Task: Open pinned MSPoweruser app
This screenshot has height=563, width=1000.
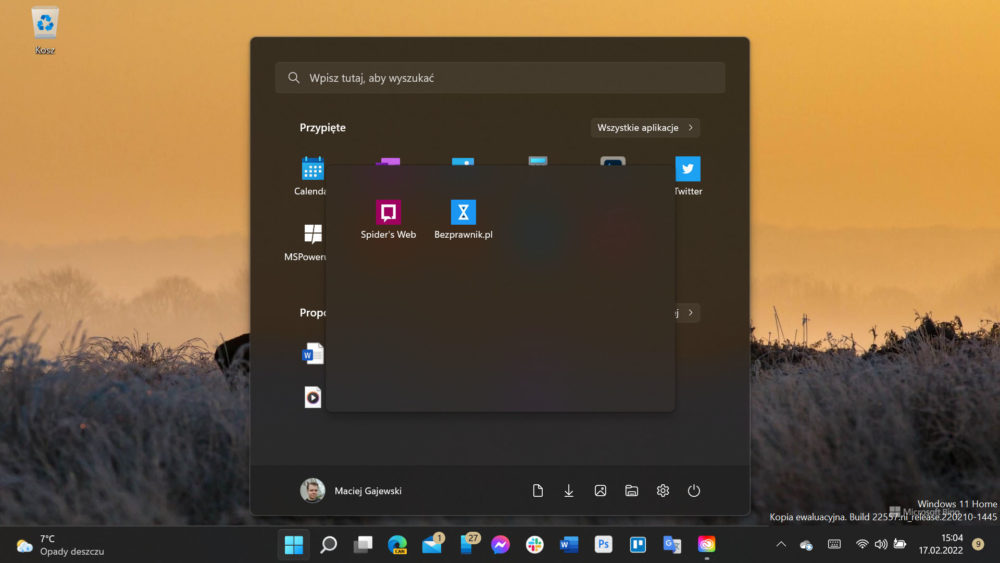Action: coord(306,242)
